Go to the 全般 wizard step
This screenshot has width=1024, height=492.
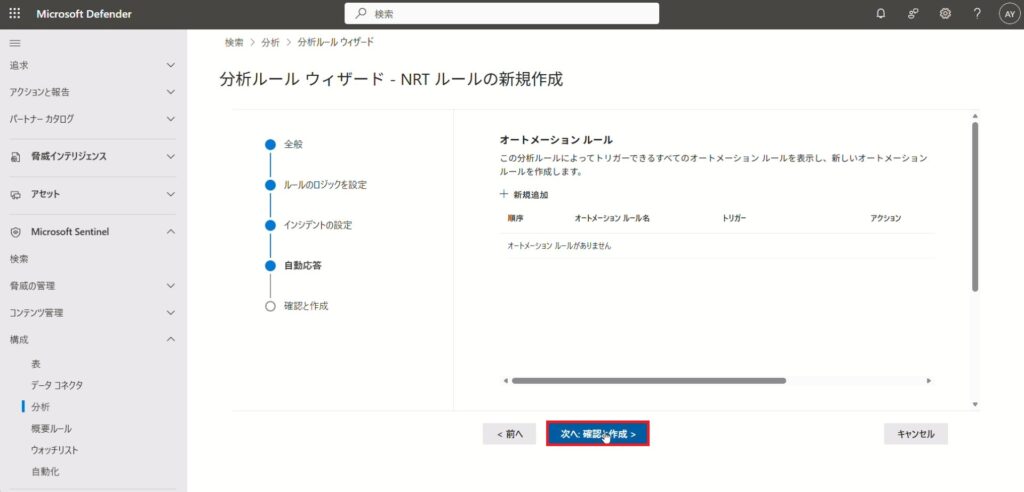click(293, 144)
